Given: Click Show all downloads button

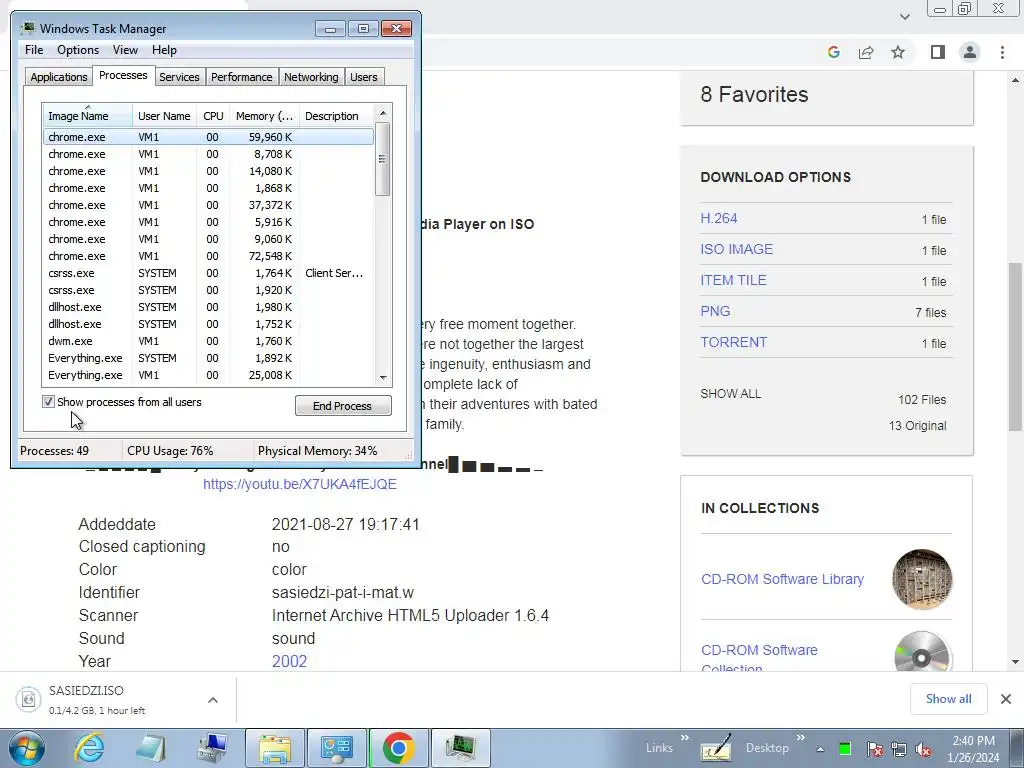Looking at the screenshot, I should (x=948, y=699).
